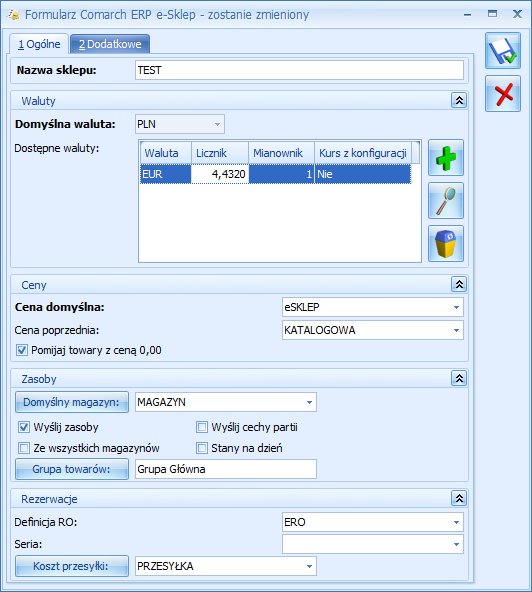Viewport: 532px width, 592px height.
Task: Click the application icon in the title bar
Action: pos(13,14)
